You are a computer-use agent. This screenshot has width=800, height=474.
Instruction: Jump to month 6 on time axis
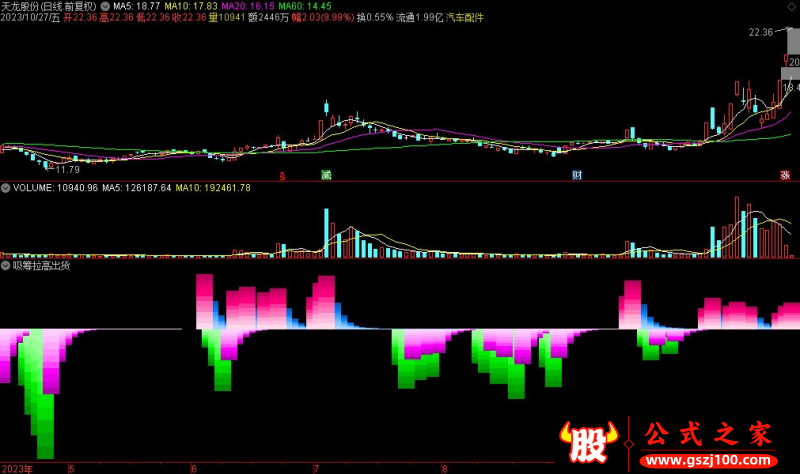pyautogui.click(x=194, y=469)
